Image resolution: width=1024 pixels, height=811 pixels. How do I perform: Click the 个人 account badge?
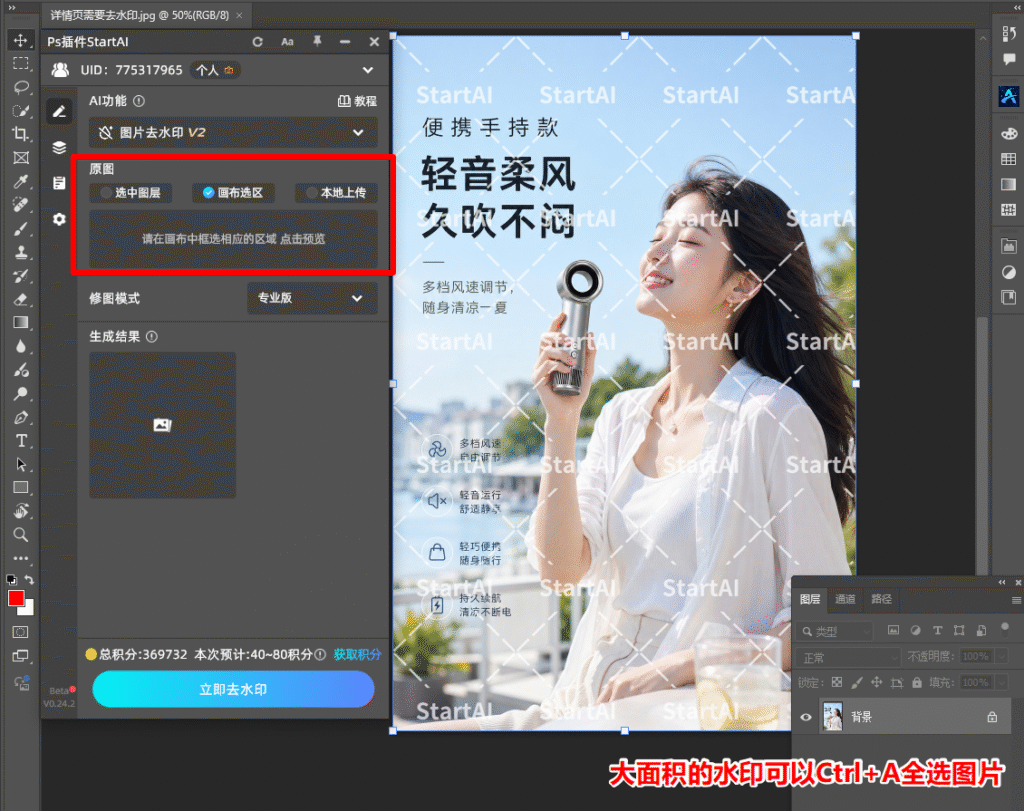[x=215, y=70]
